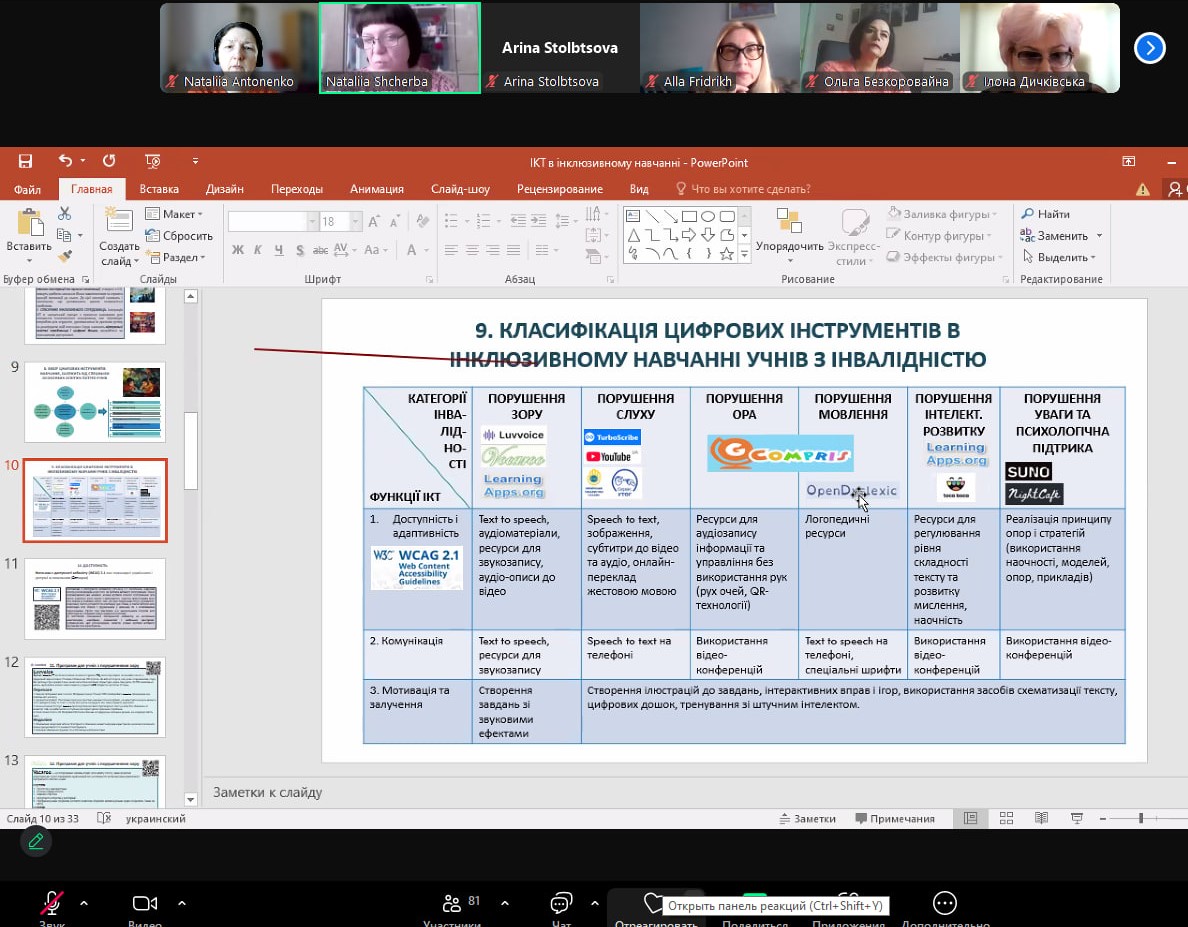Expand audio options arrow next to microphone

coord(84,903)
